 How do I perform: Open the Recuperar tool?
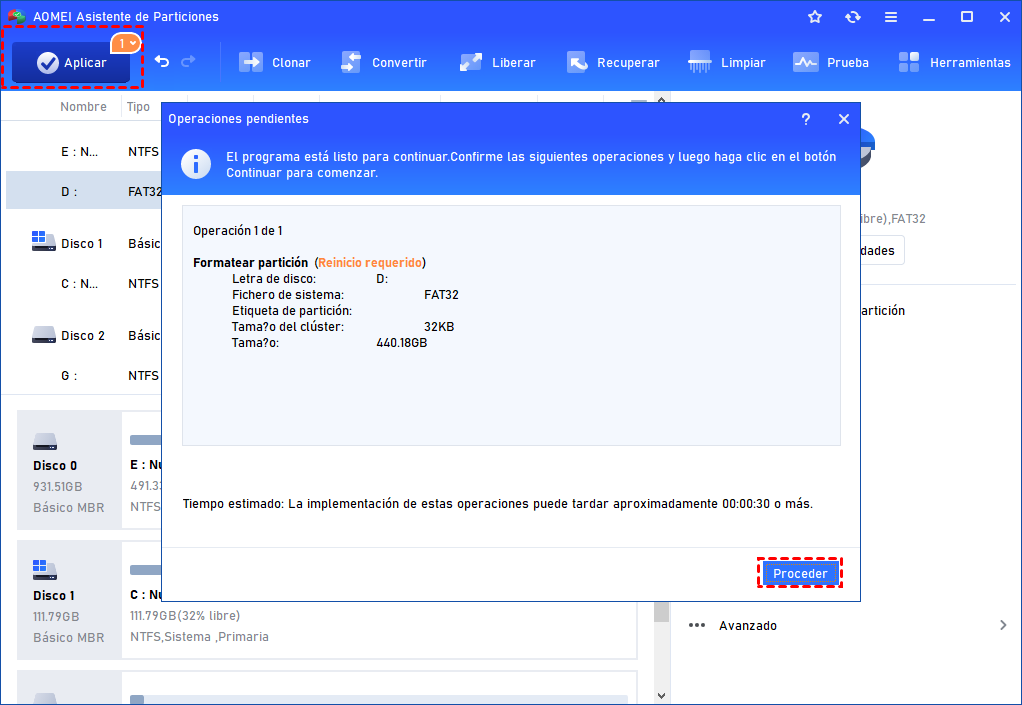point(612,62)
